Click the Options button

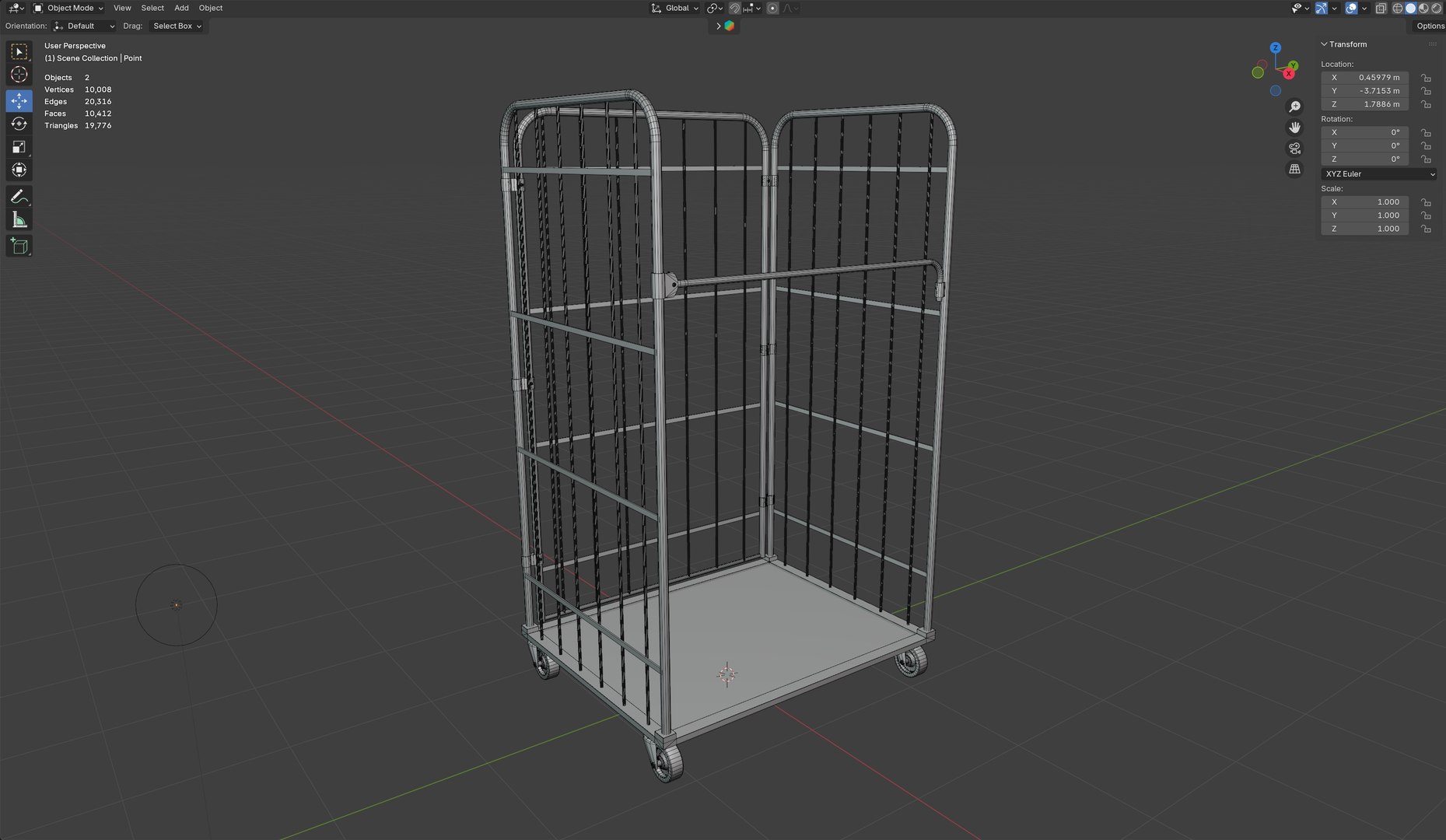[1430, 26]
